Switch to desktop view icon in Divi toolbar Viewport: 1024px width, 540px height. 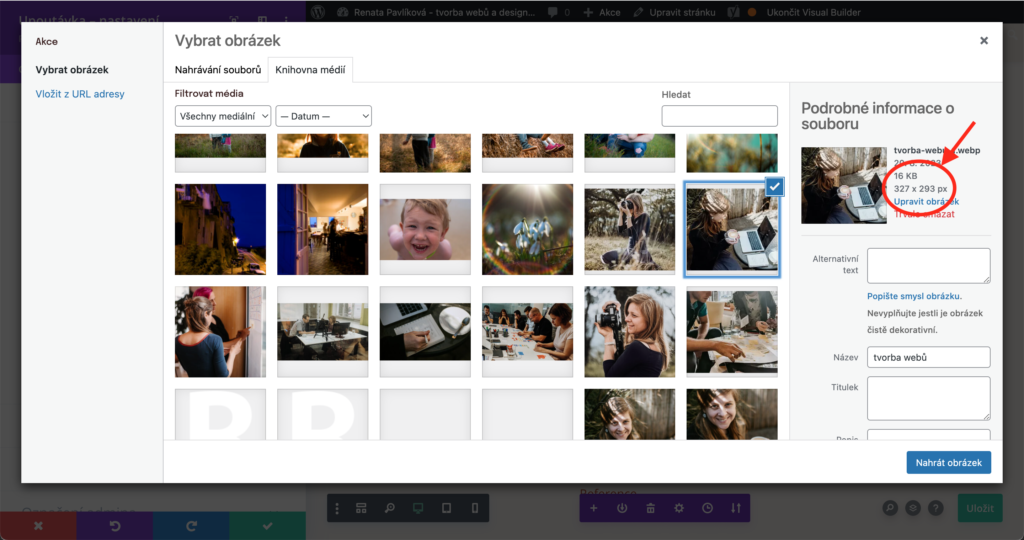[x=418, y=508]
